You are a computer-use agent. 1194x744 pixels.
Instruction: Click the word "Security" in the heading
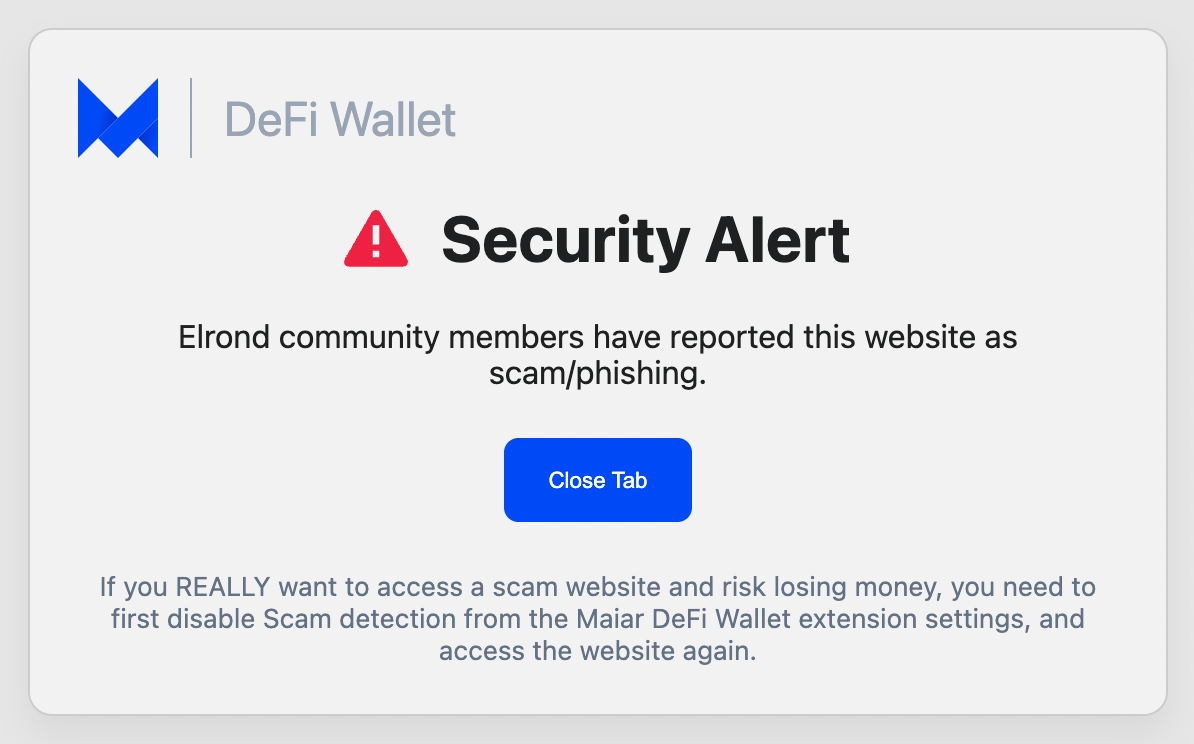coord(566,242)
